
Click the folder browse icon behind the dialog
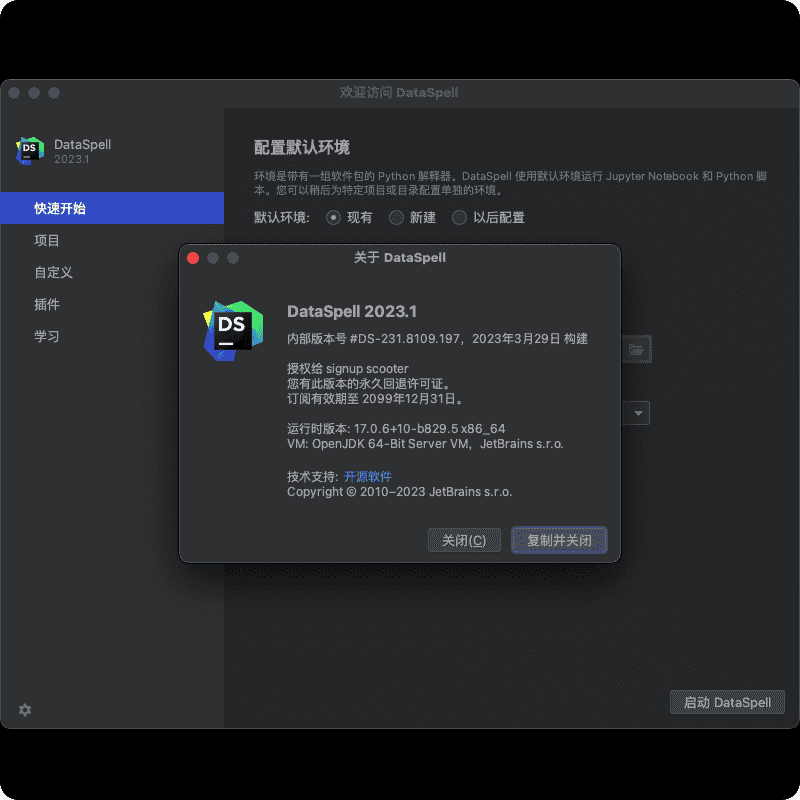tap(636, 349)
